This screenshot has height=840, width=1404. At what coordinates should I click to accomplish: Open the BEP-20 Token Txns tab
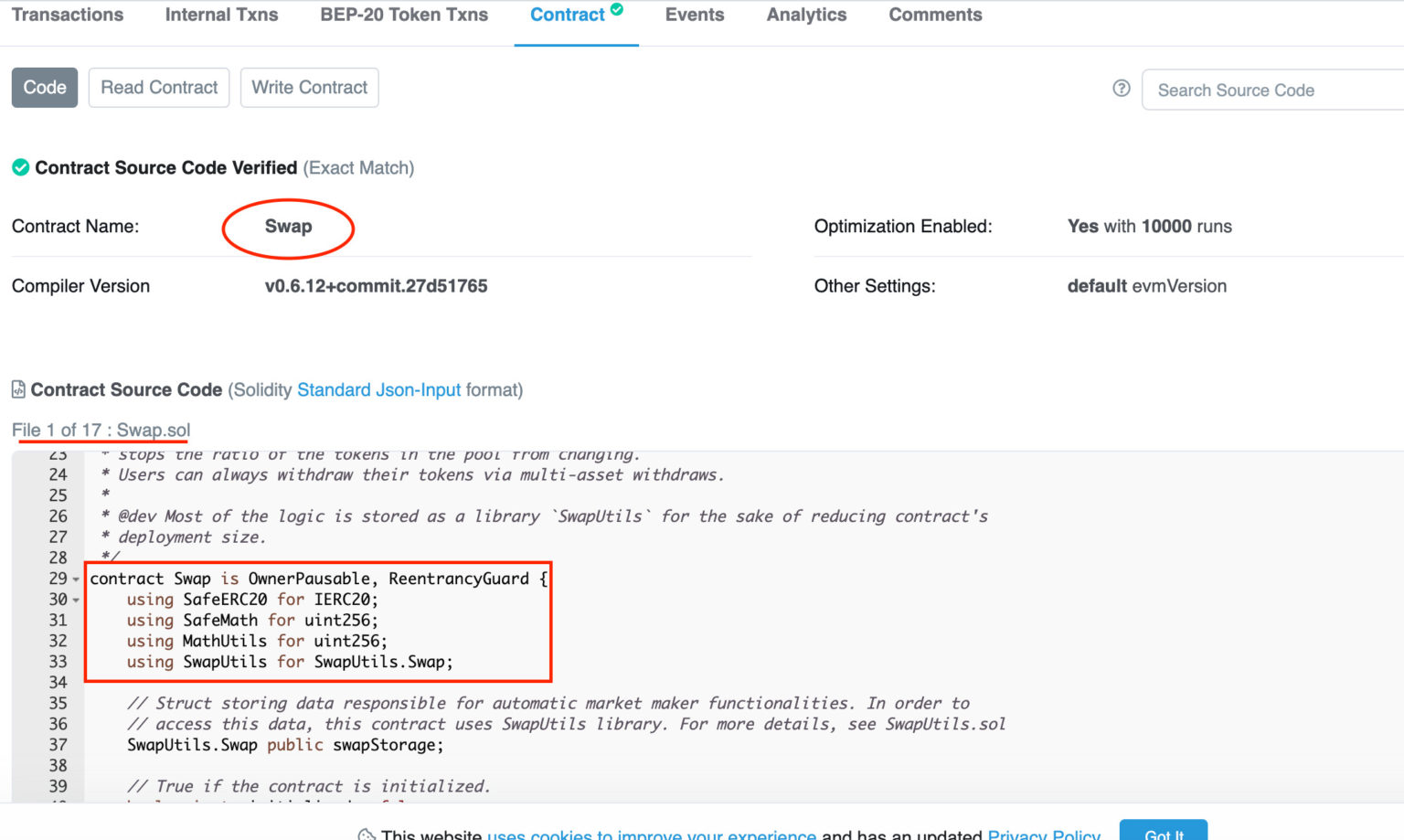404,16
